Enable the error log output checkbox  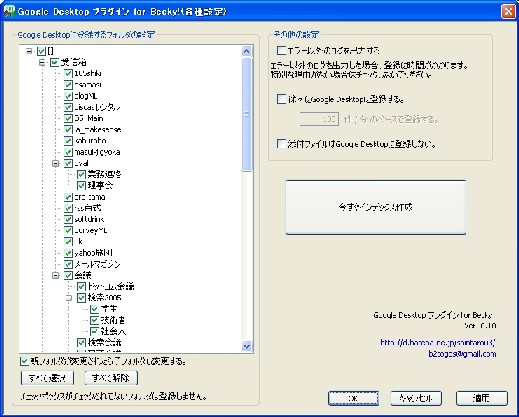(281, 51)
